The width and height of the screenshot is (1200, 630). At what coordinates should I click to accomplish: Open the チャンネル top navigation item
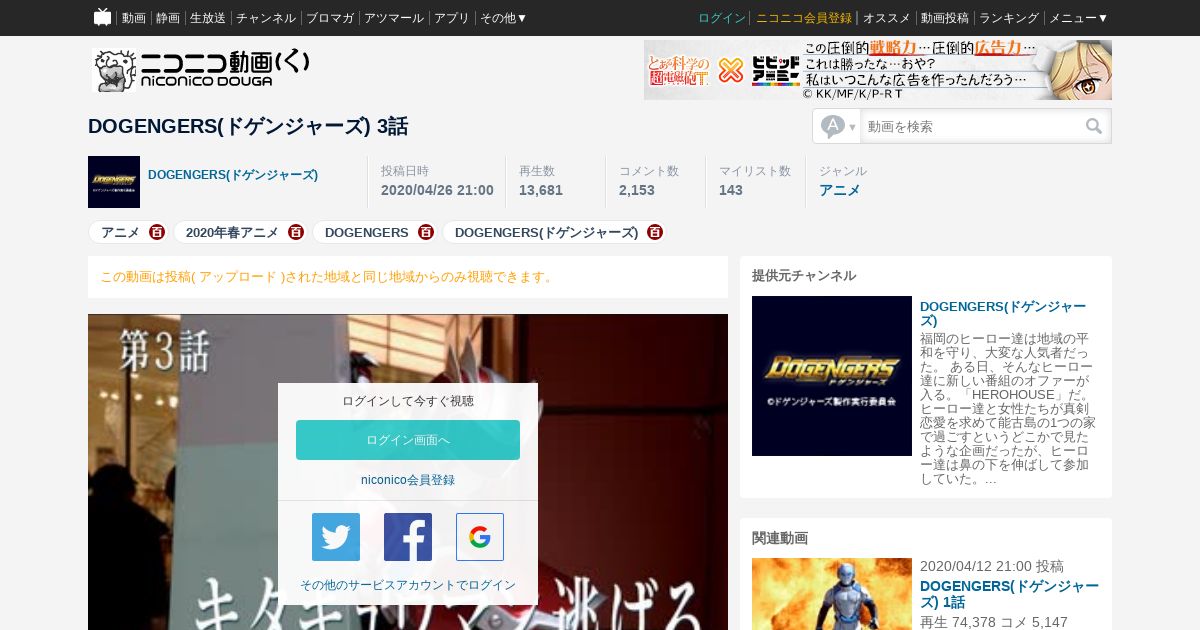click(x=266, y=18)
